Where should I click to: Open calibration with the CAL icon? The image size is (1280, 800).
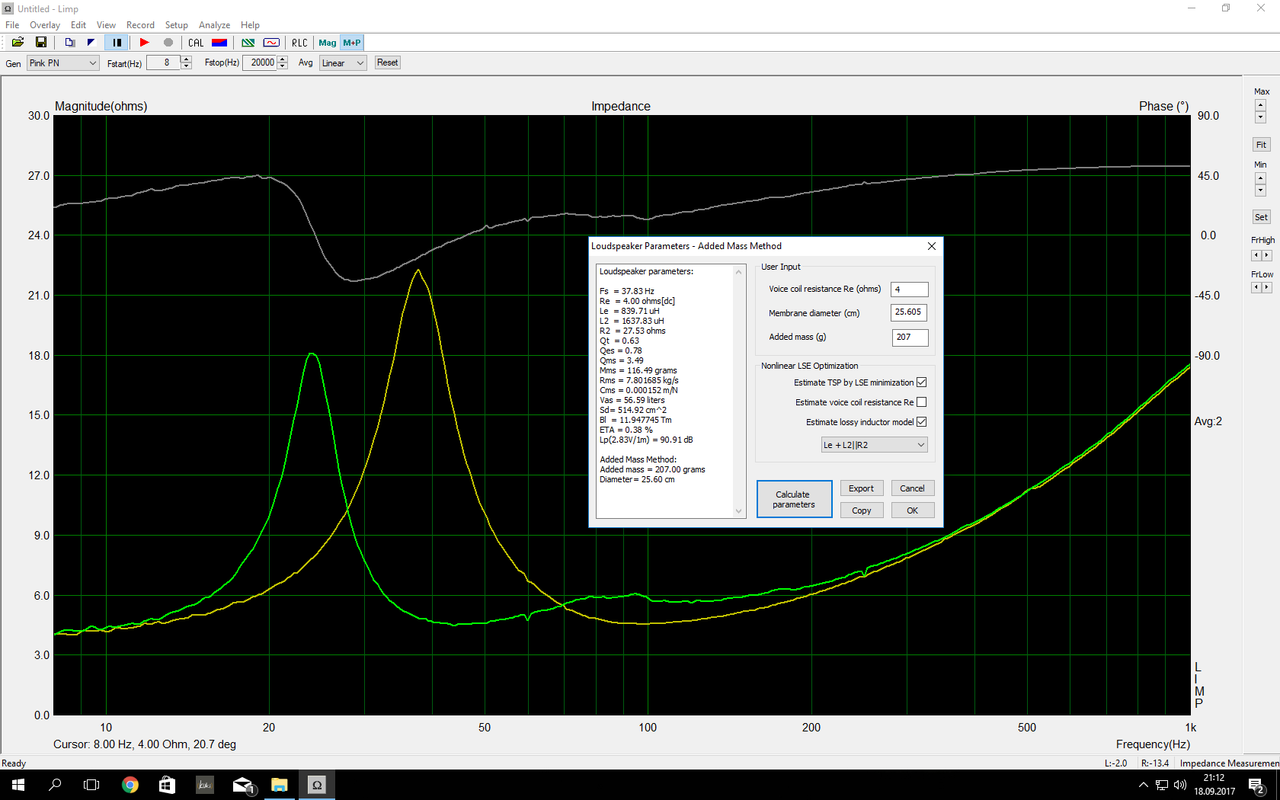tap(196, 42)
